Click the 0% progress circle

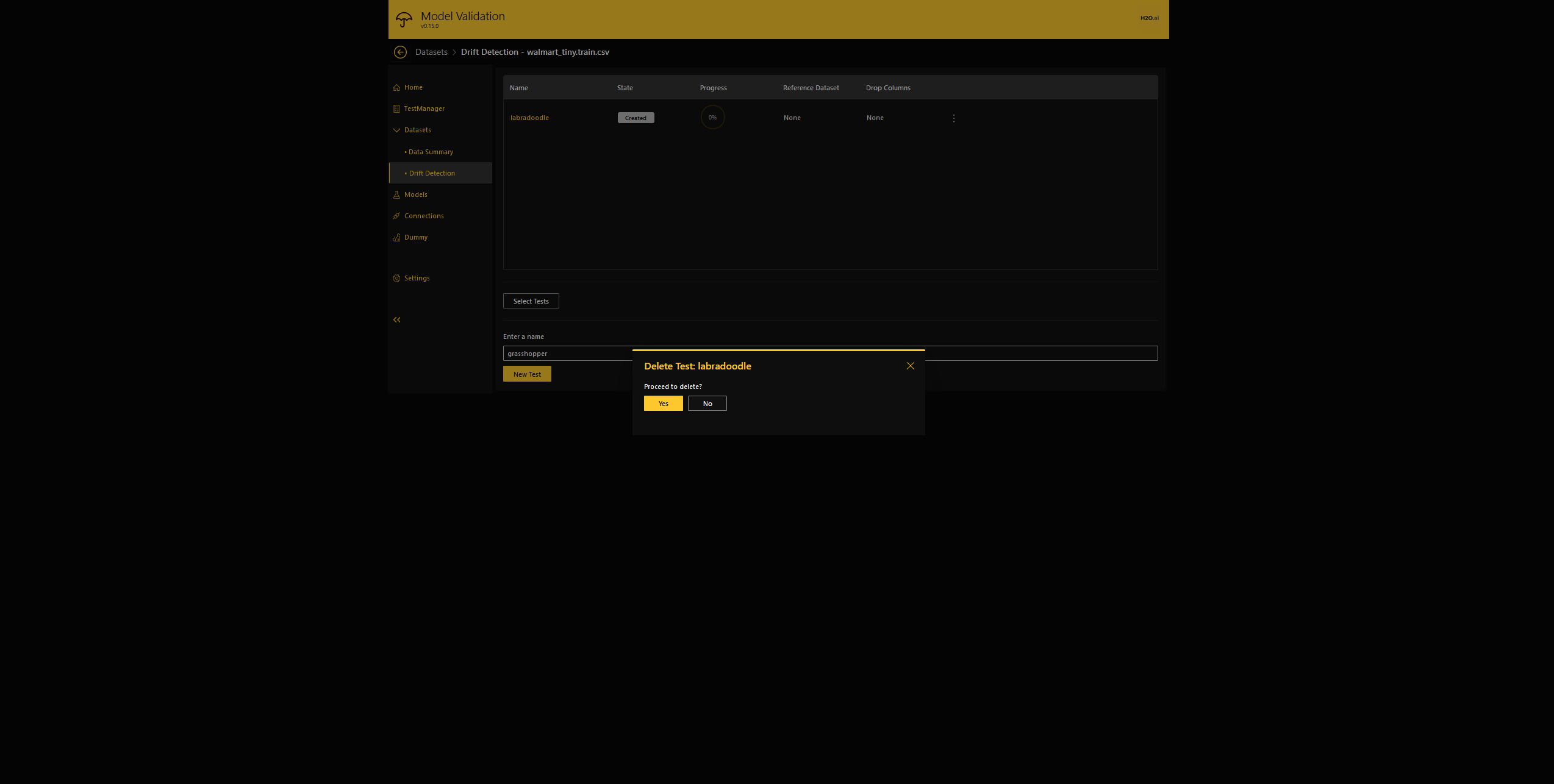(712, 118)
